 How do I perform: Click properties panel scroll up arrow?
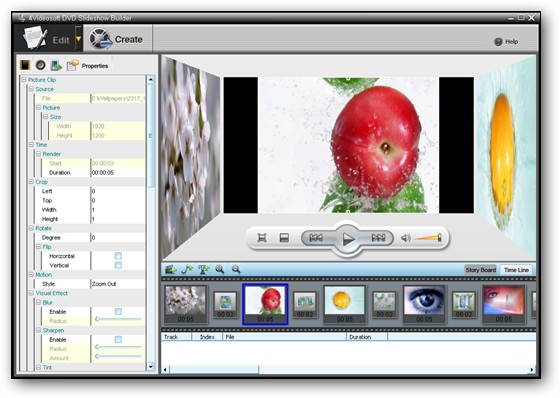[150, 79]
